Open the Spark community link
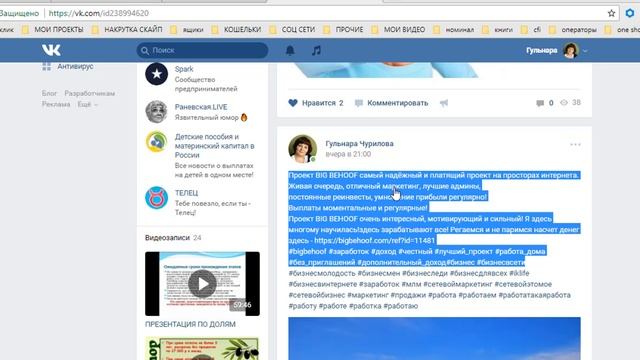Screen dimensions: 640x360 click(x=184, y=69)
